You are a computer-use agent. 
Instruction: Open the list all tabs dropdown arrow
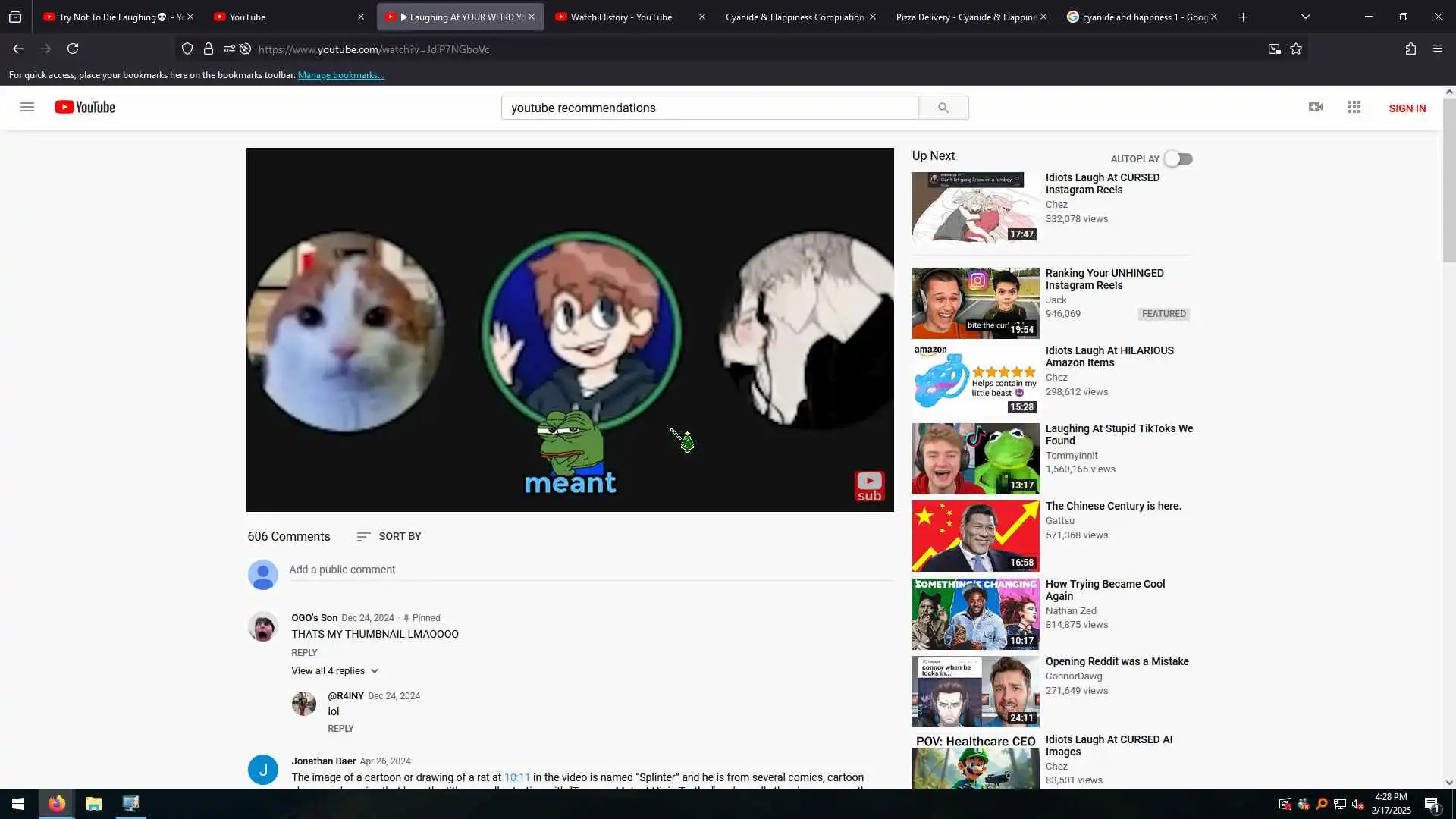point(1306,17)
